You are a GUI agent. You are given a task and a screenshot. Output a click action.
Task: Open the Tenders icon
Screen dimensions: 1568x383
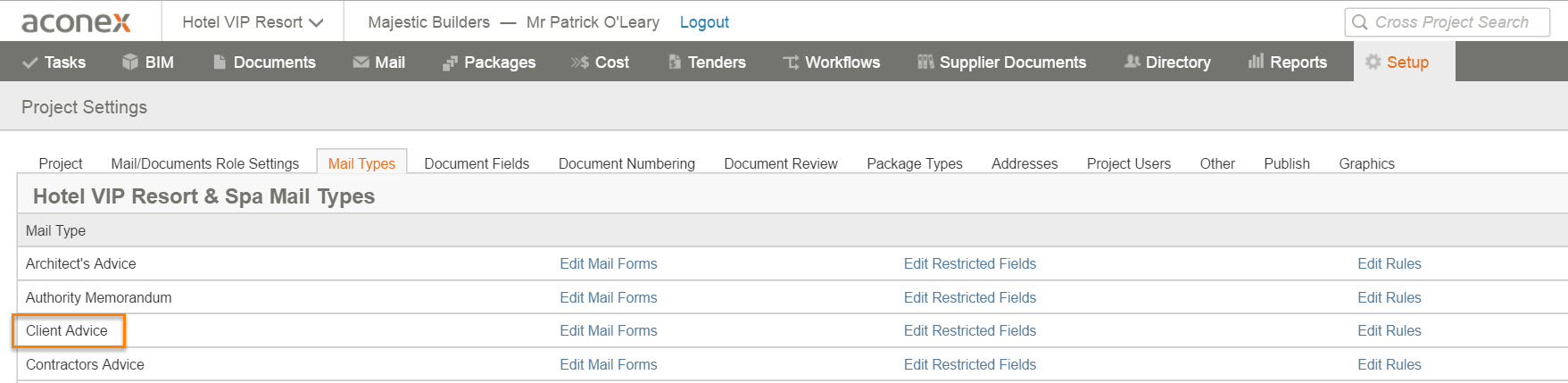(675, 62)
